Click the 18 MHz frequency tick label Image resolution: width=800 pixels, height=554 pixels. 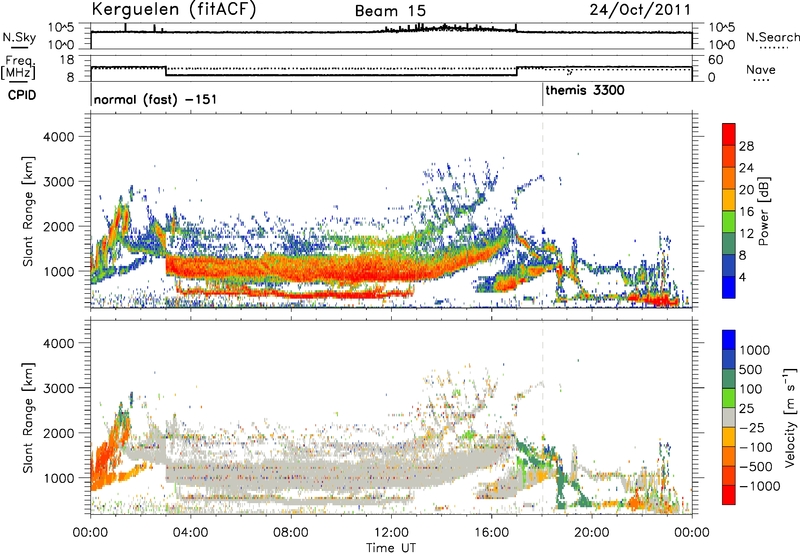pyautogui.click(x=67, y=60)
